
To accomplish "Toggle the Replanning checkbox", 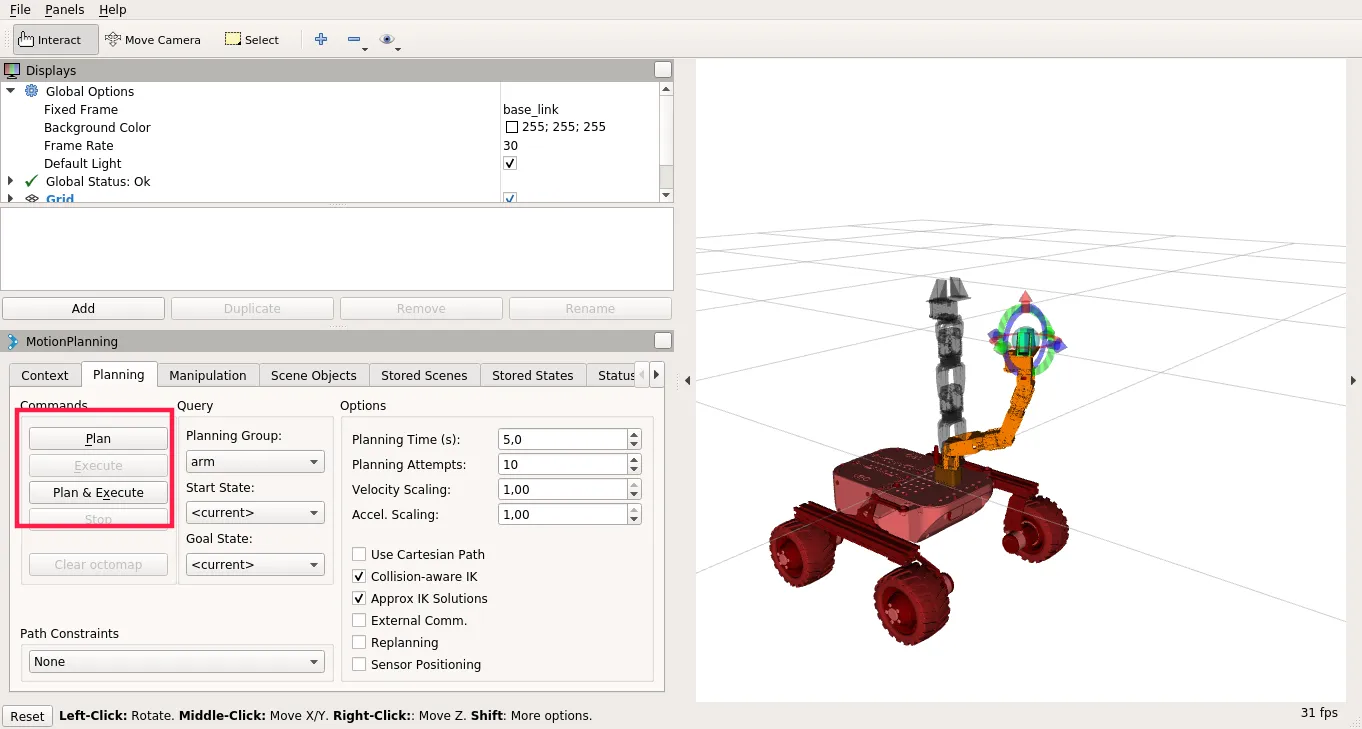I will click(359, 643).
